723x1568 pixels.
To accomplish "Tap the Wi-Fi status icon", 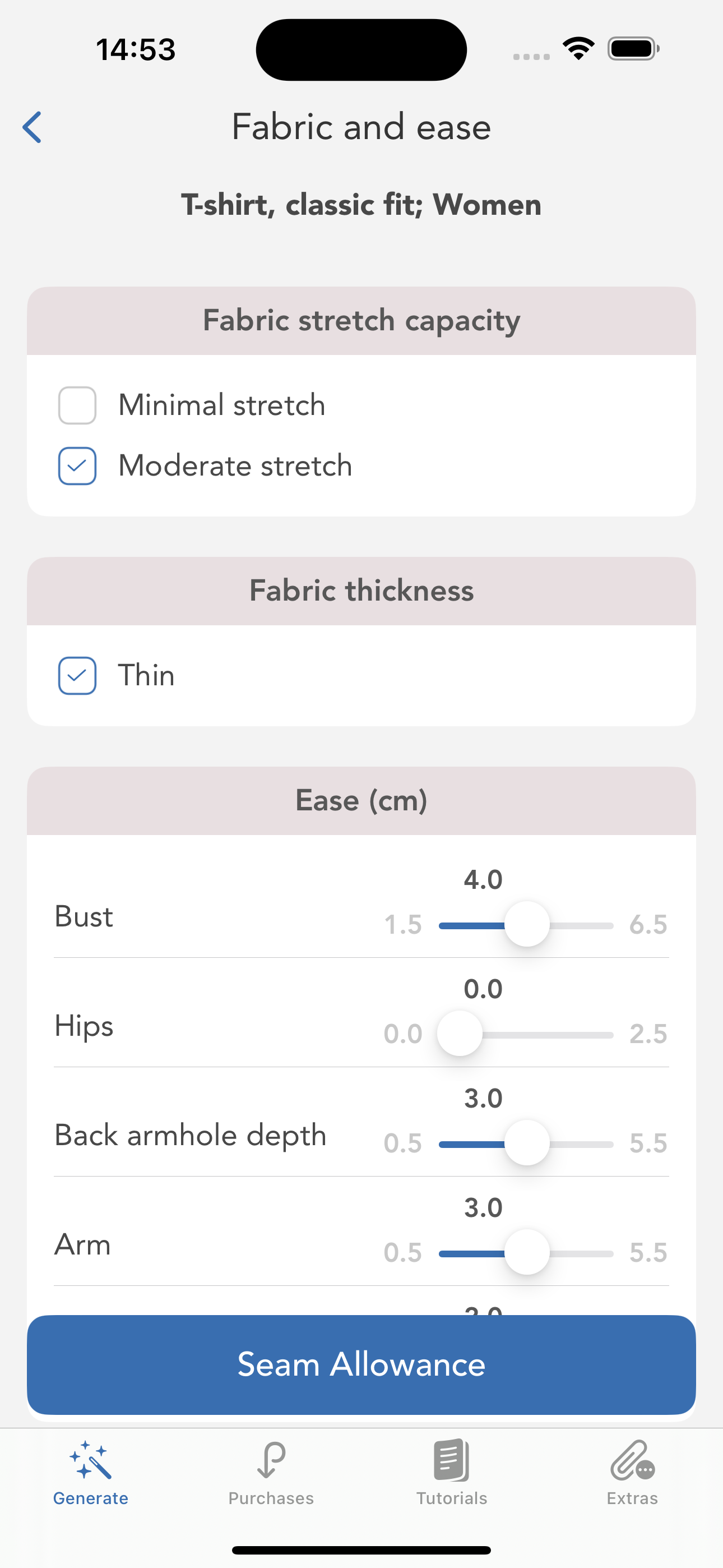I will coord(578,49).
